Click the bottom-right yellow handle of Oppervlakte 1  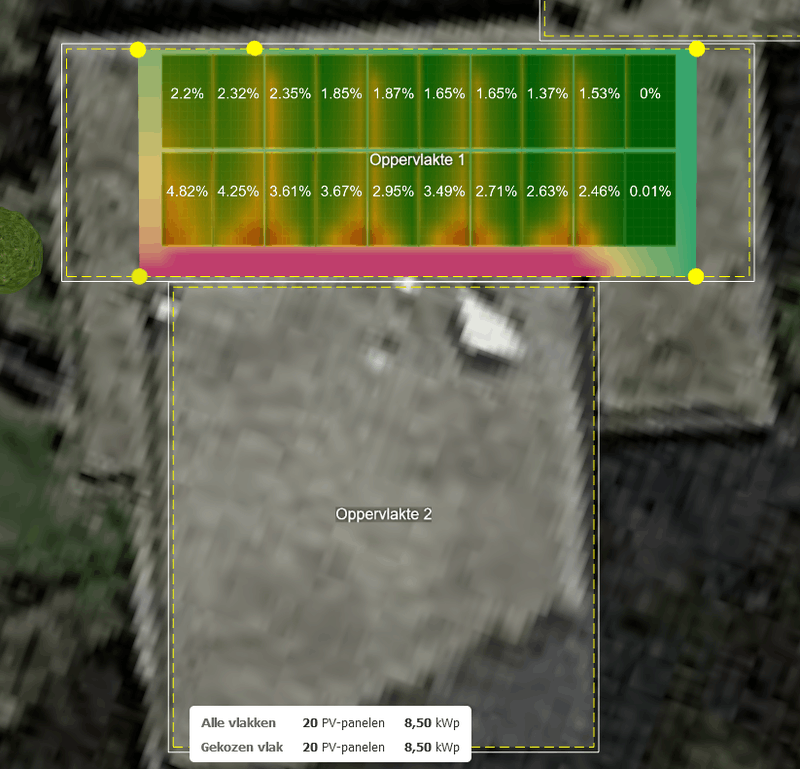(697, 275)
